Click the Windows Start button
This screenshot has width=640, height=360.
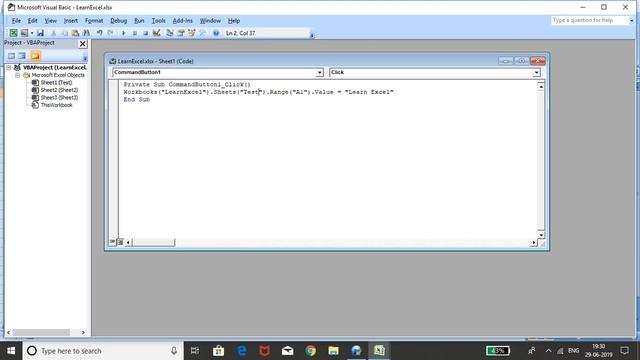click(x=11, y=351)
